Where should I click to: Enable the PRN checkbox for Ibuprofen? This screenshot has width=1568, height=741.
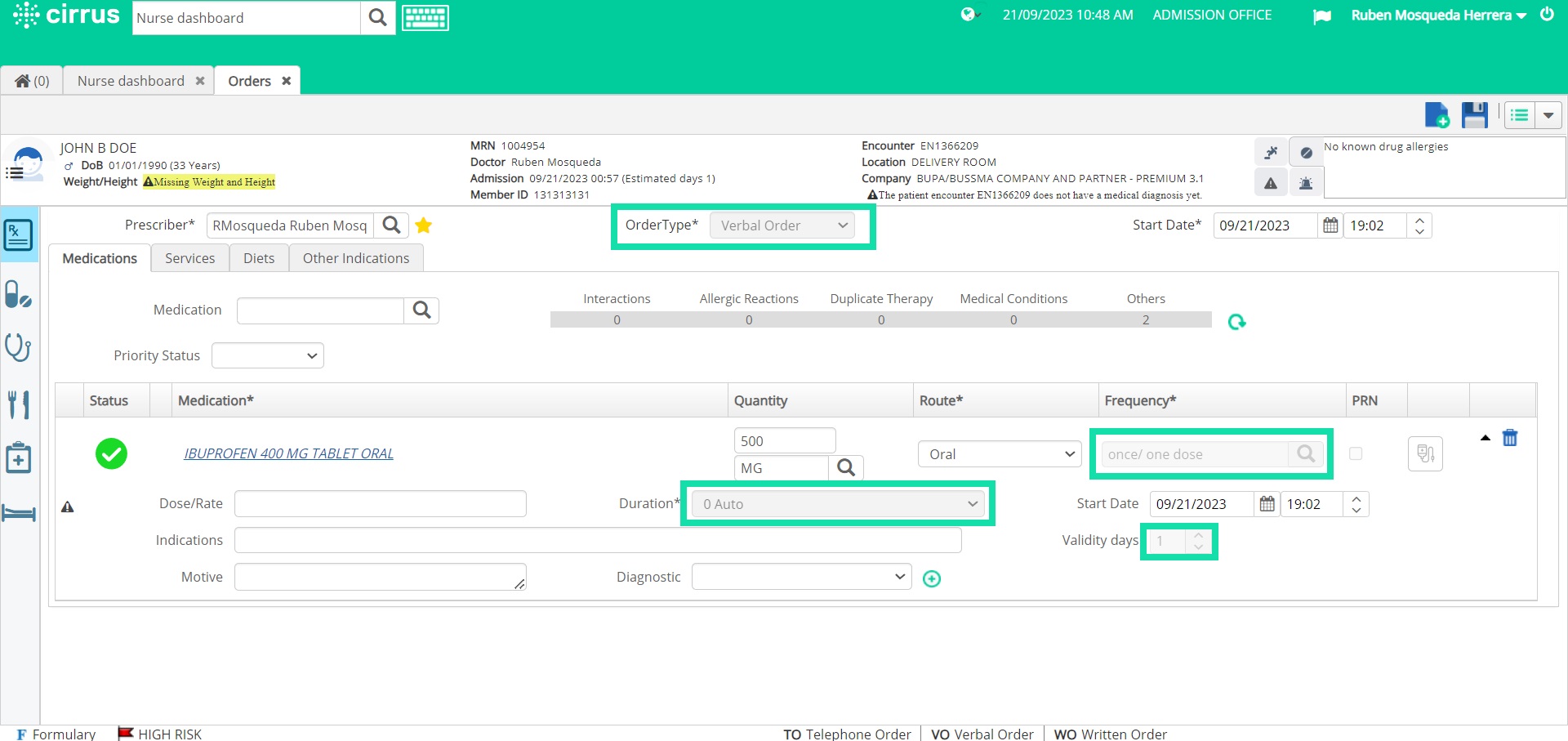[x=1356, y=453]
